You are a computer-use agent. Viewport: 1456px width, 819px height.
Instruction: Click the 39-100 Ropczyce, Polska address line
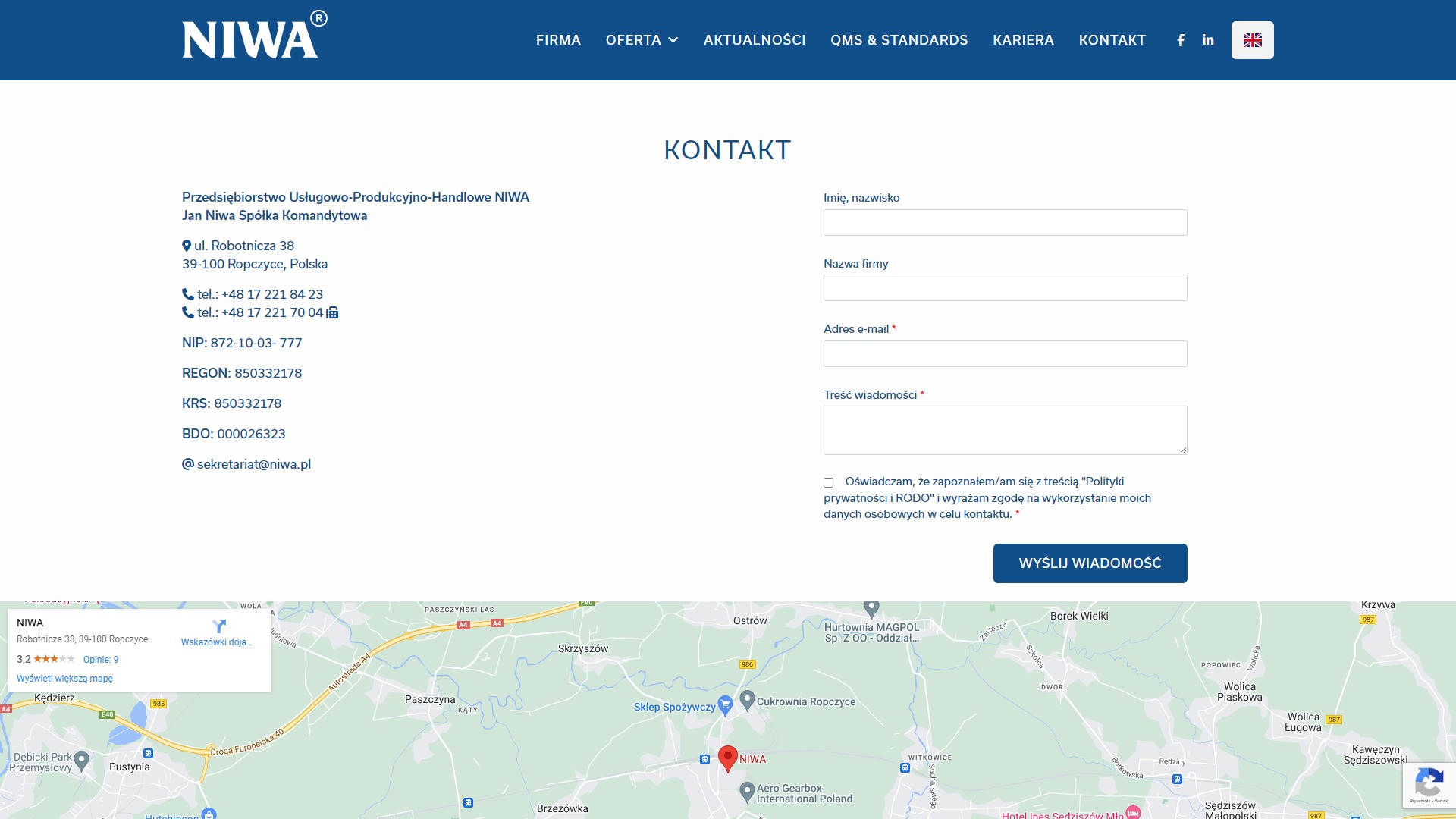click(x=255, y=264)
